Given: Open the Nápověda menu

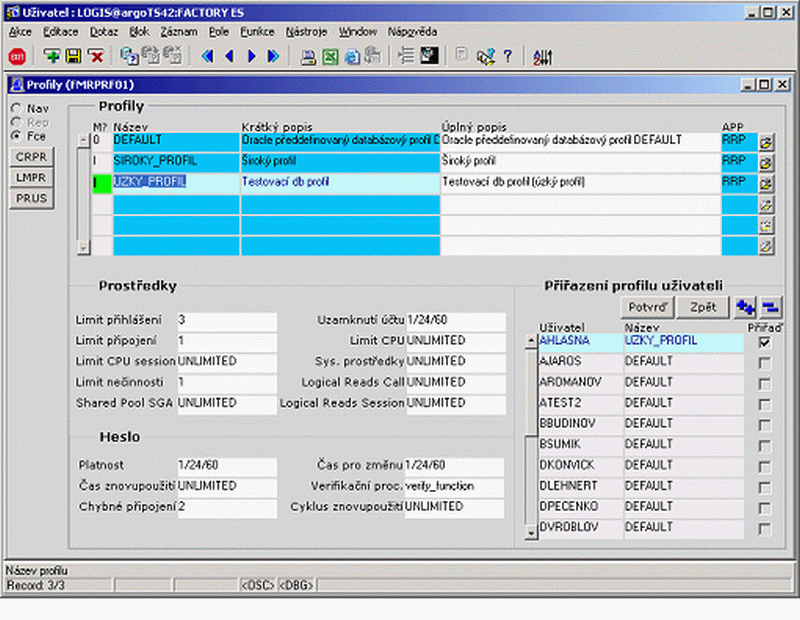Looking at the screenshot, I should point(412,32).
